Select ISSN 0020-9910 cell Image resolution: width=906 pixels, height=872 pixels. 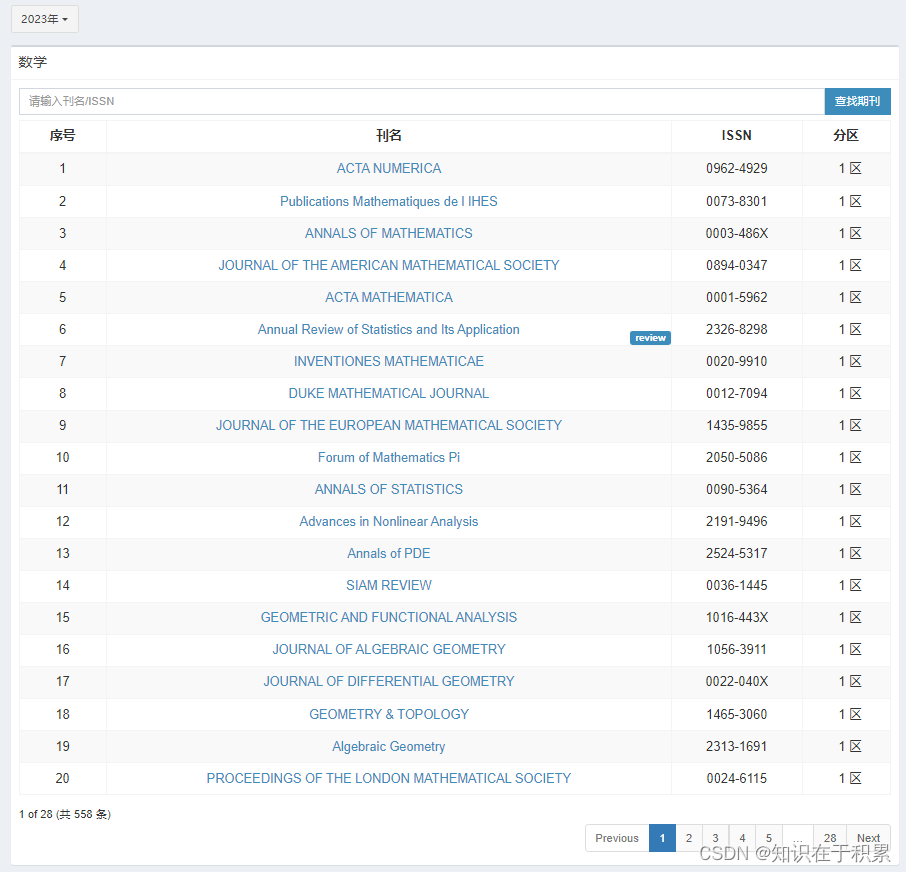click(737, 361)
